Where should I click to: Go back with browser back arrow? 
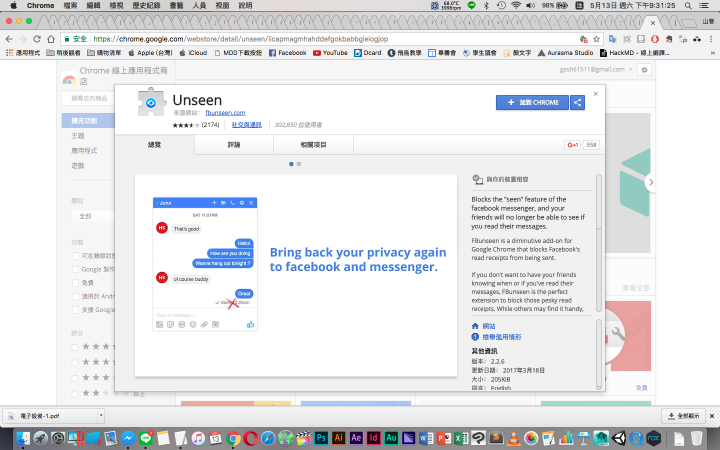coord(9,39)
